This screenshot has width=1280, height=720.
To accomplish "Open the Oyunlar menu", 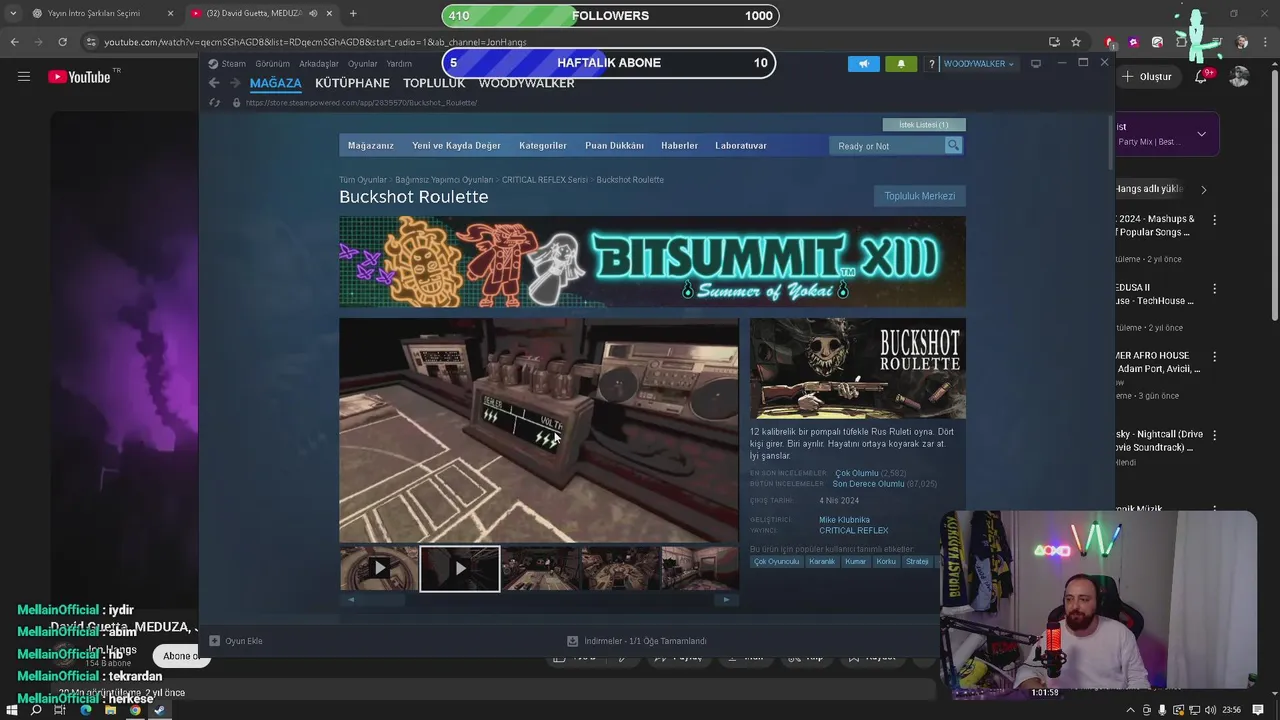I will coord(363,64).
